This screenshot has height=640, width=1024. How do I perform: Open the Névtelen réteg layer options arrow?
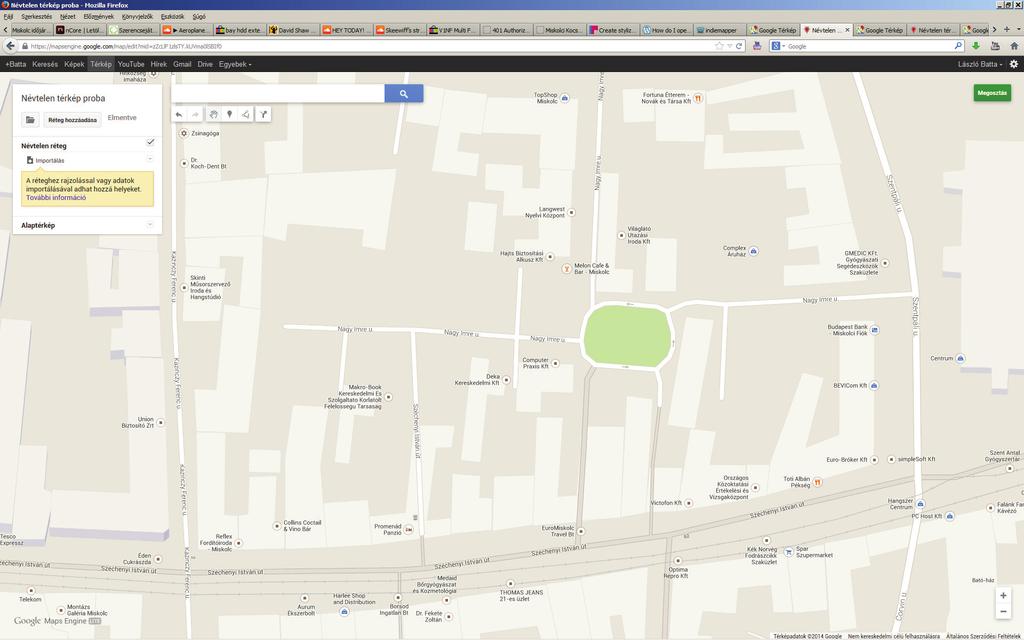tap(150, 159)
